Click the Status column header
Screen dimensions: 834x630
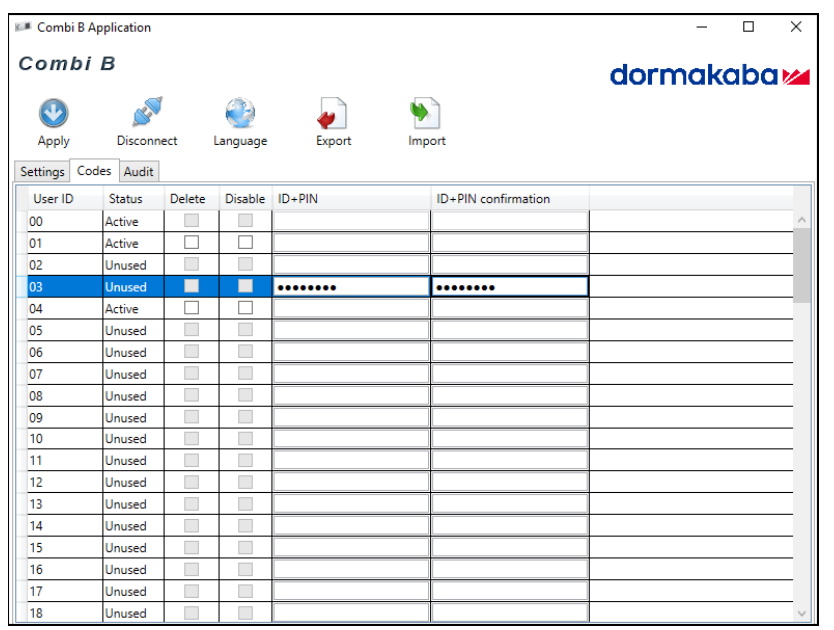click(x=126, y=199)
